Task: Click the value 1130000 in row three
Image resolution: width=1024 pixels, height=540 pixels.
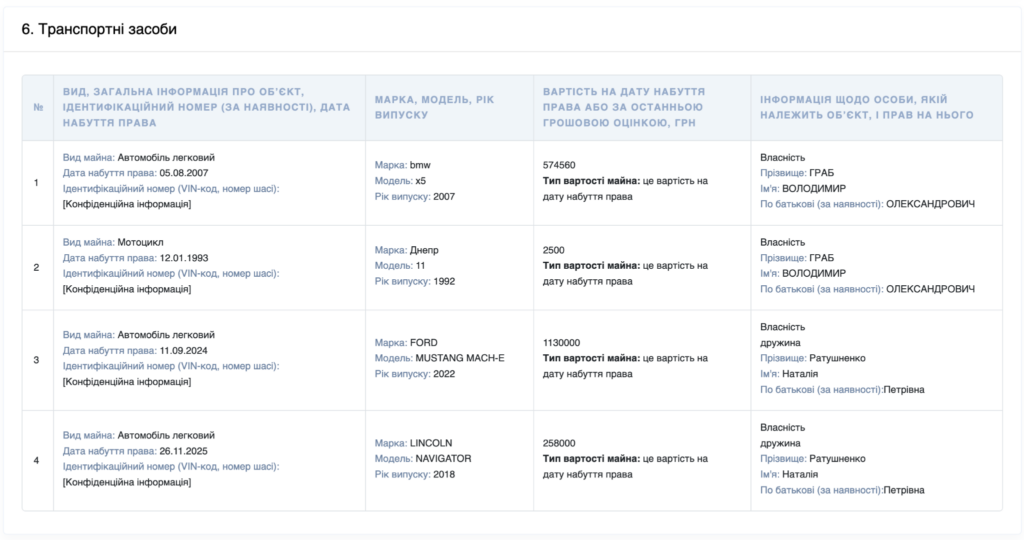Action: tap(562, 343)
